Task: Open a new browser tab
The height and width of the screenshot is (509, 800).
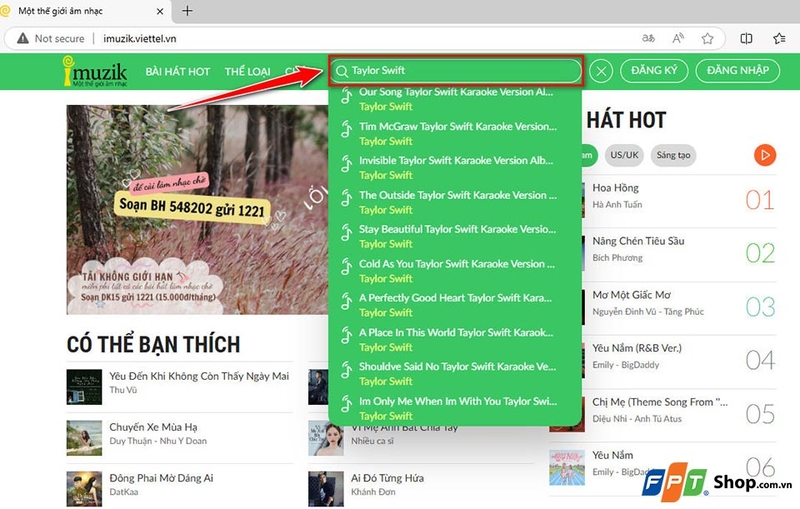Action: (x=187, y=11)
